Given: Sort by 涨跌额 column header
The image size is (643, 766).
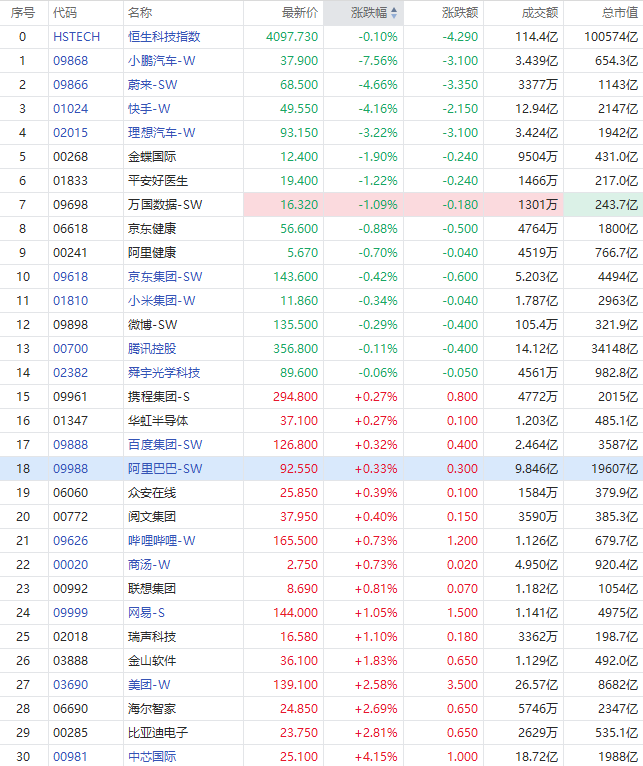Looking at the screenshot, I should (x=460, y=13).
